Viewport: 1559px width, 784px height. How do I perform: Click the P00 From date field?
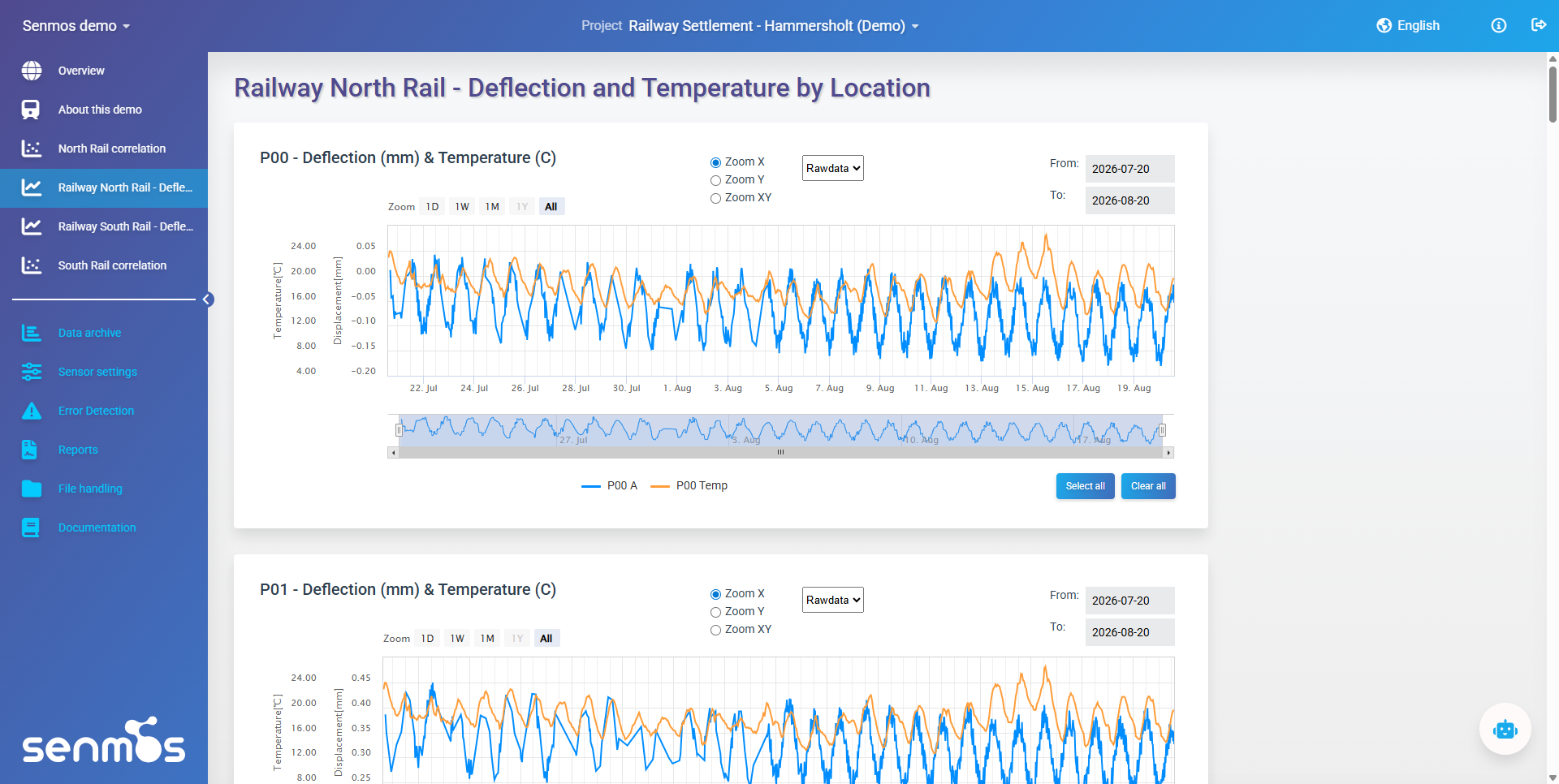coord(1129,169)
